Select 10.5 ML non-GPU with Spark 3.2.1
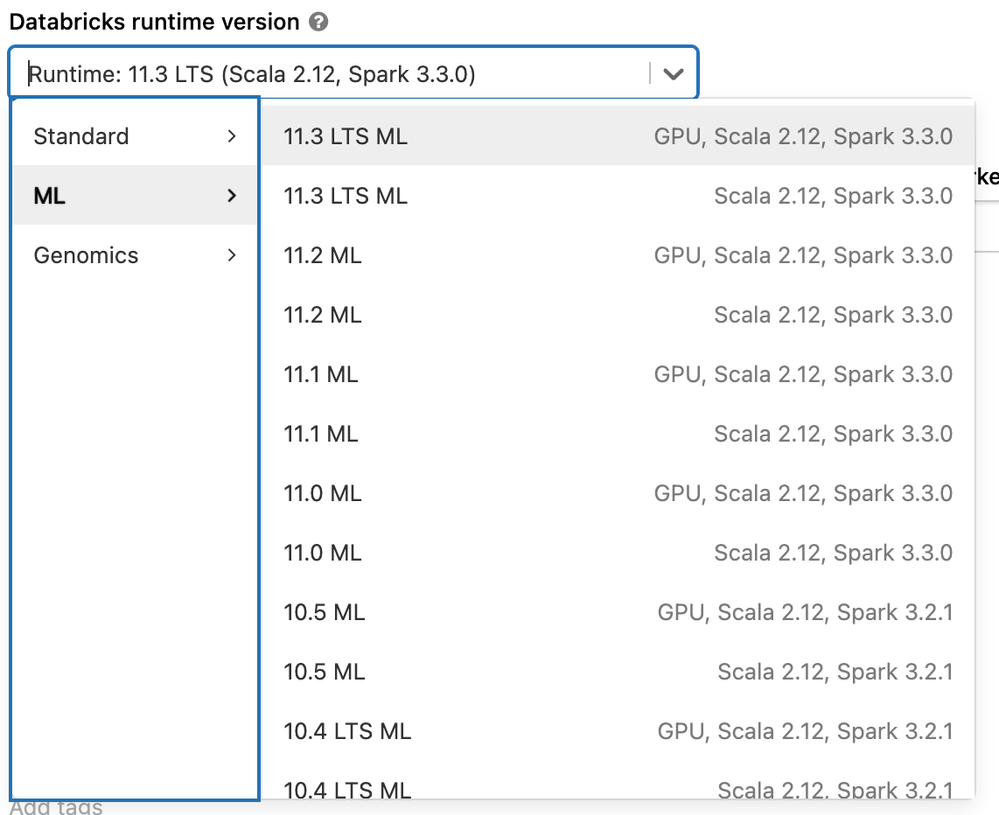 (x=617, y=672)
